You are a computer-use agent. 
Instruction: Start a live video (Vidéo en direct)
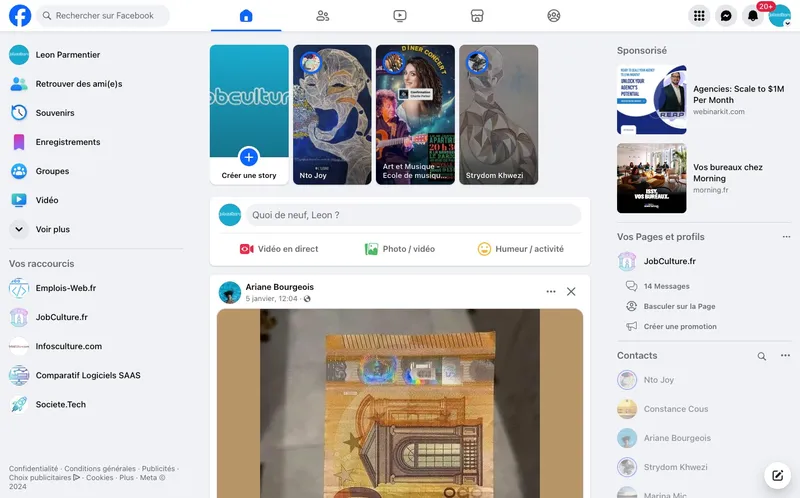[x=279, y=249]
